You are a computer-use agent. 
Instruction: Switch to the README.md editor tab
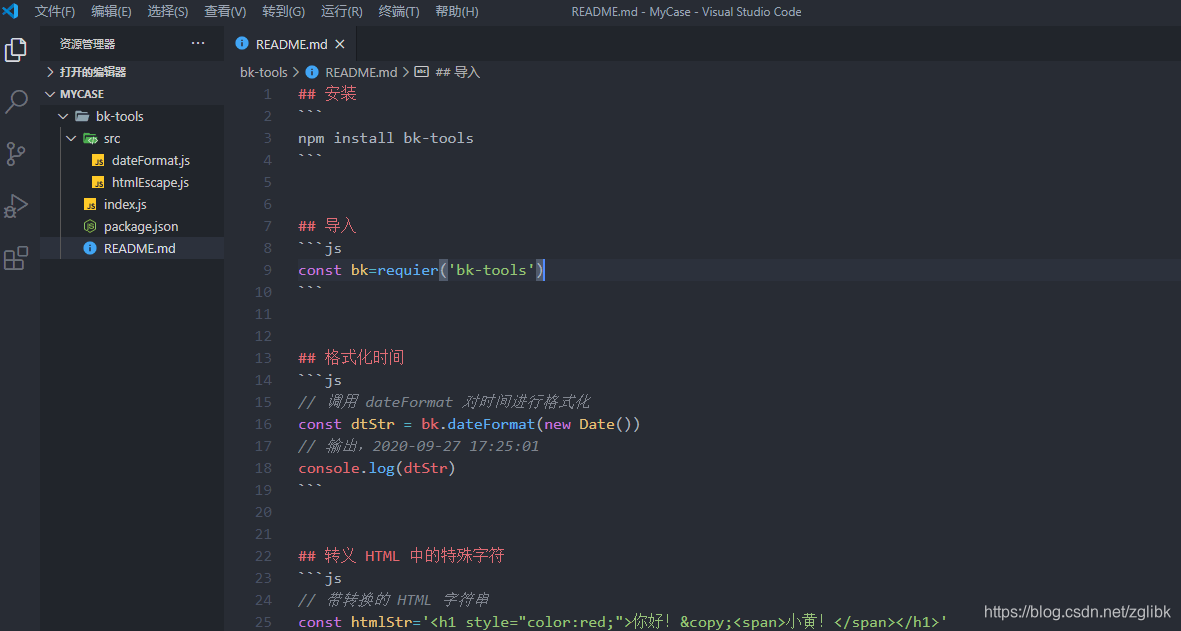(291, 44)
